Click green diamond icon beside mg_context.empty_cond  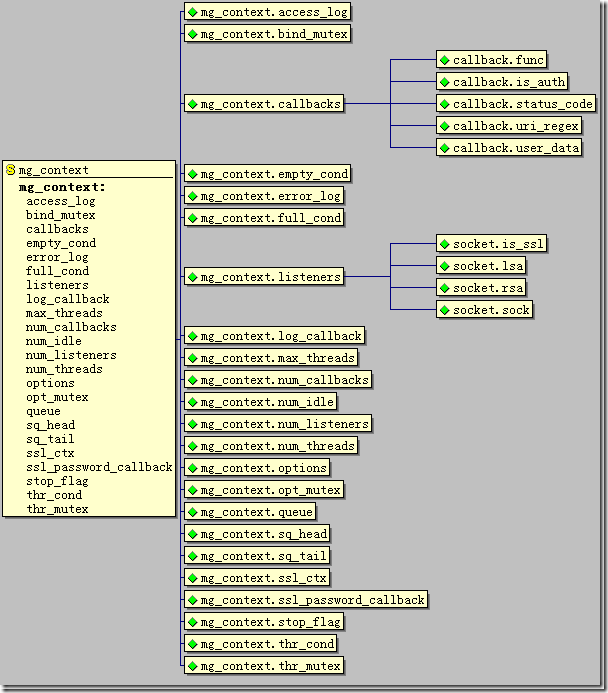193,174
